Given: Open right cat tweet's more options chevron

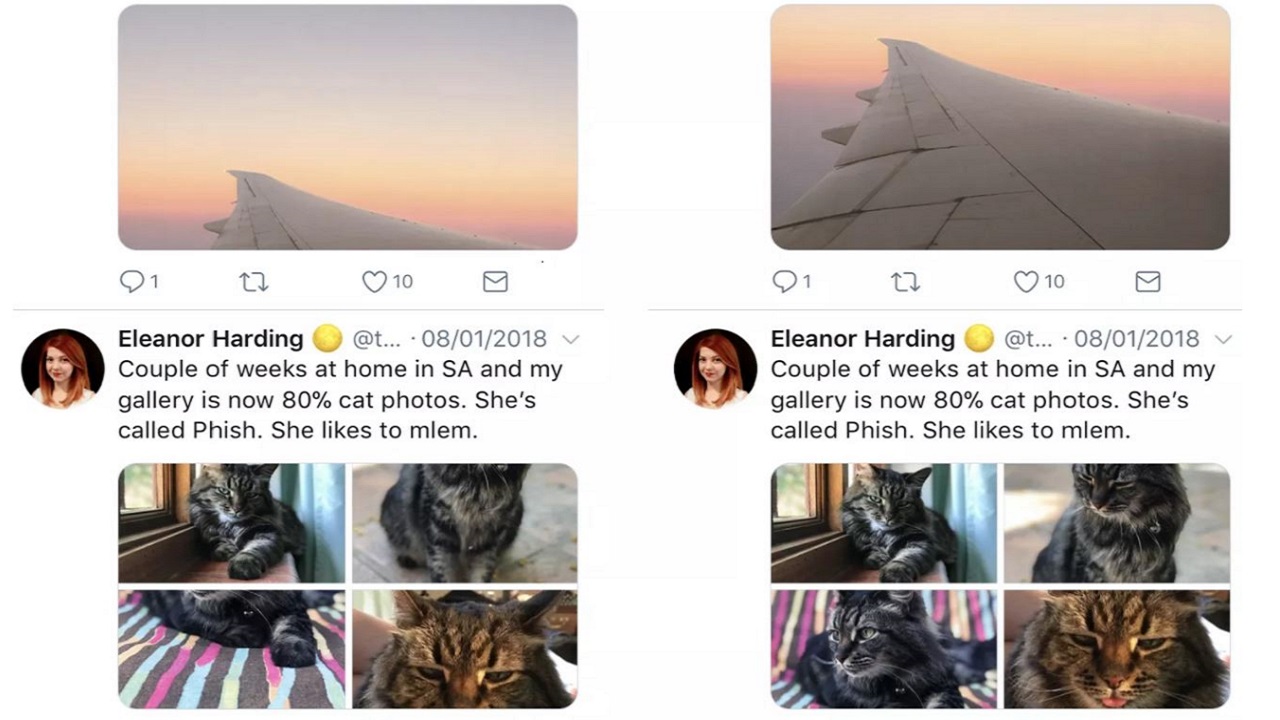Looking at the screenshot, I should 1222,339.
